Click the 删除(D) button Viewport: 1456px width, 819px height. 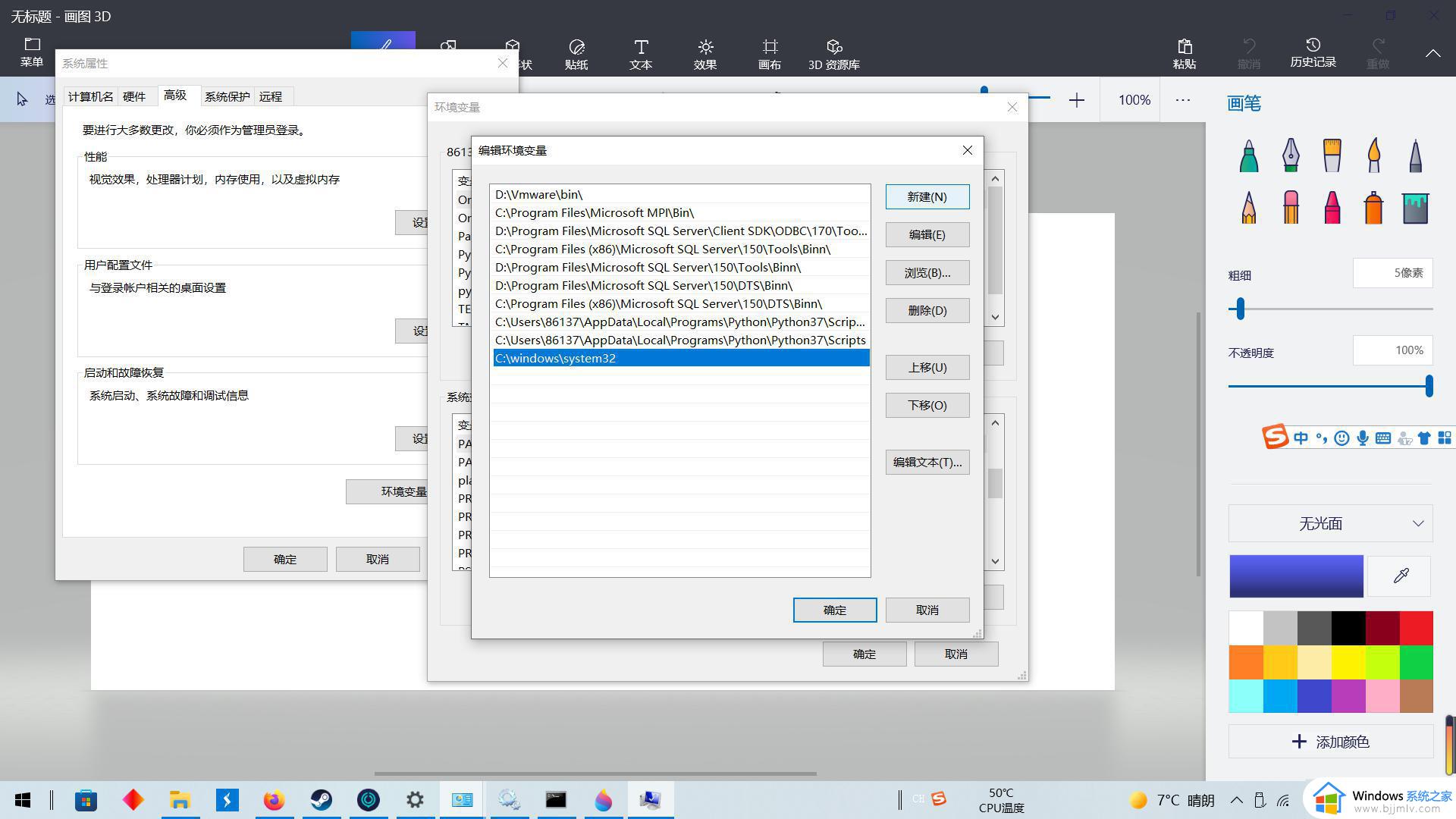927,310
